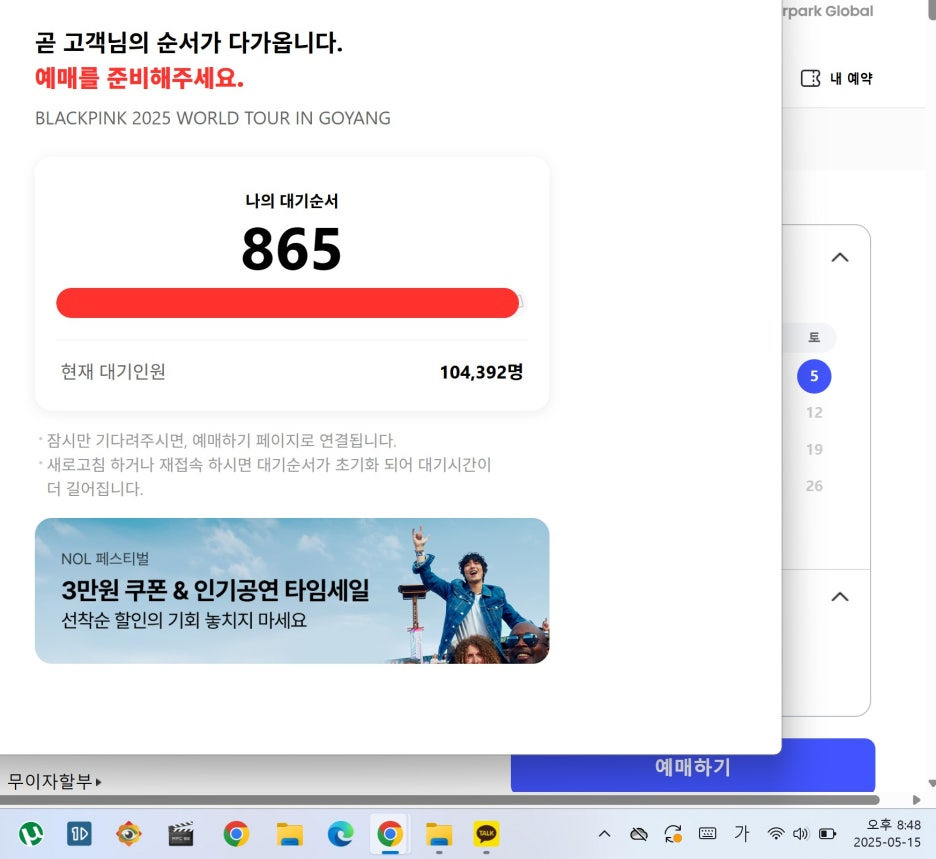Select date 26 in the calendar
This screenshot has width=936, height=859.
[814, 486]
